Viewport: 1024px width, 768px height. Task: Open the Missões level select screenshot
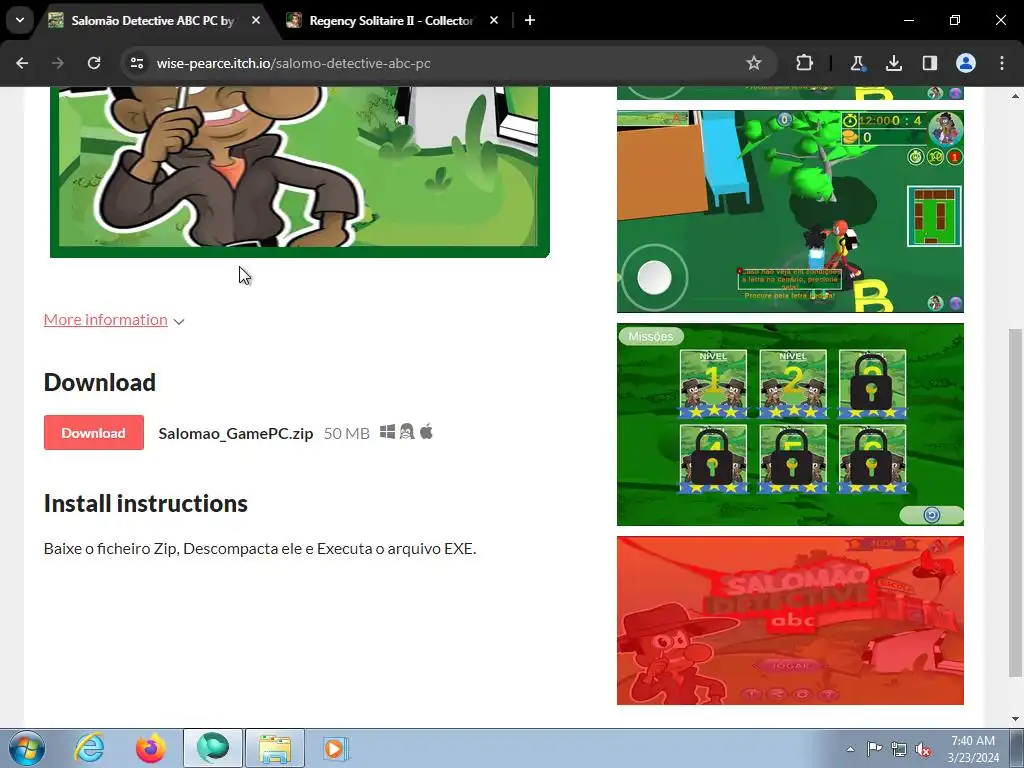[790, 424]
